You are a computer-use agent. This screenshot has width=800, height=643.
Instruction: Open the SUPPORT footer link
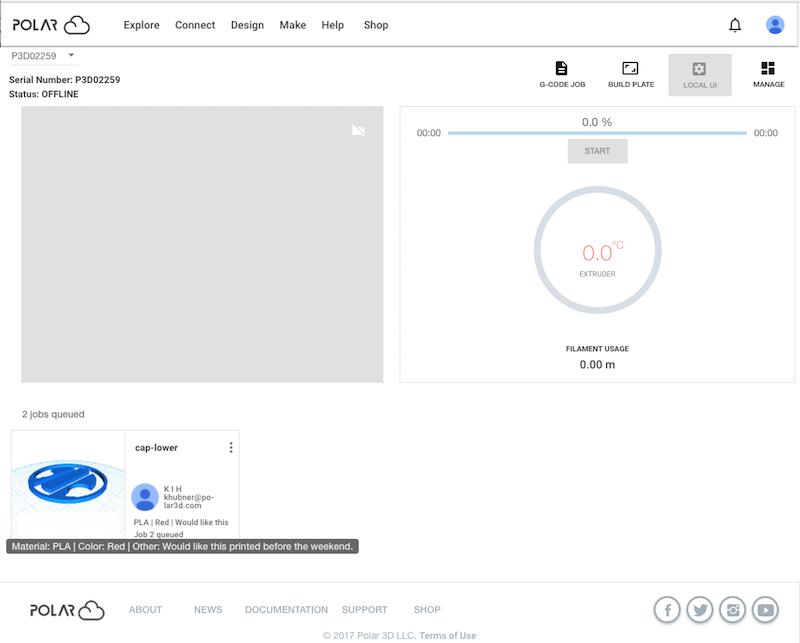[364, 610]
